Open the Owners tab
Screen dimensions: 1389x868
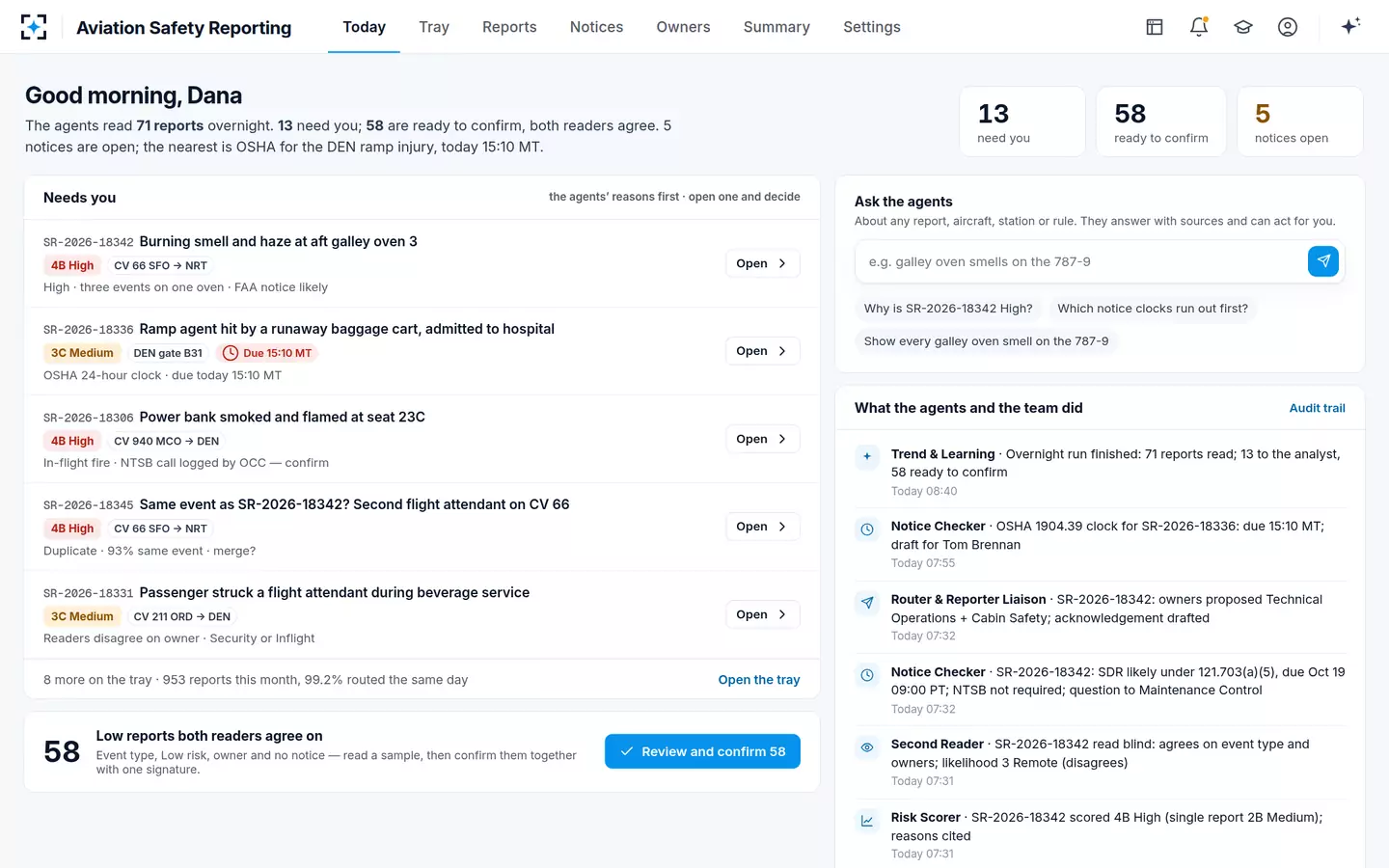683,27
